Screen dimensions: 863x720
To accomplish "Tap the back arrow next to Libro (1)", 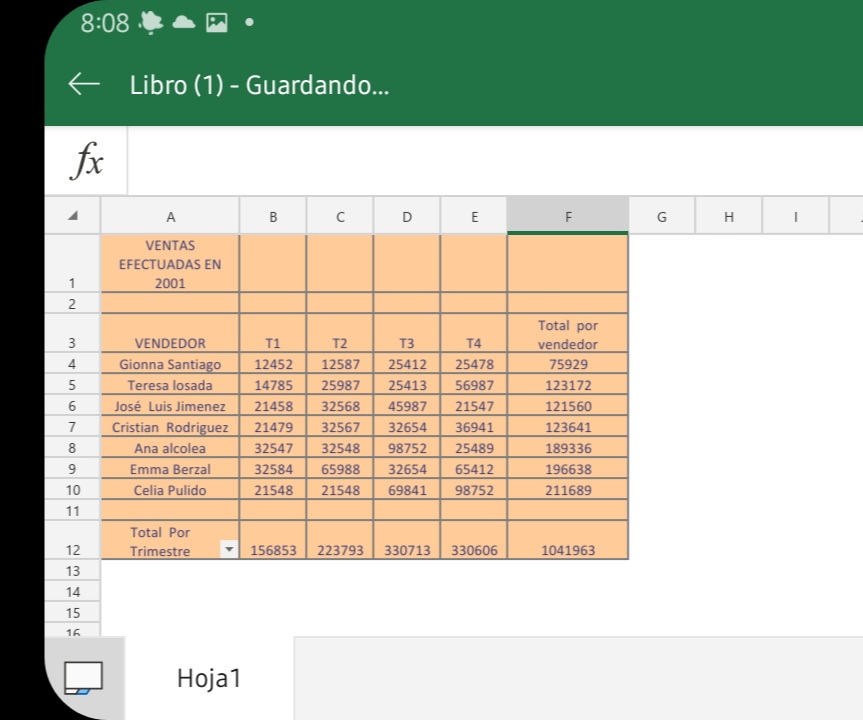I will tap(84, 86).
